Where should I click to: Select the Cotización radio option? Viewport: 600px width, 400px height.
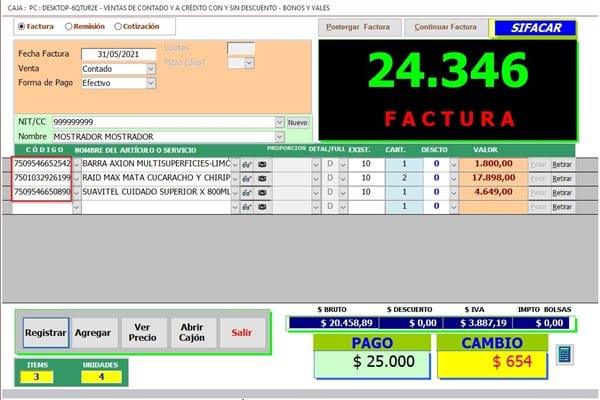pyautogui.click(x=118, y=26)
